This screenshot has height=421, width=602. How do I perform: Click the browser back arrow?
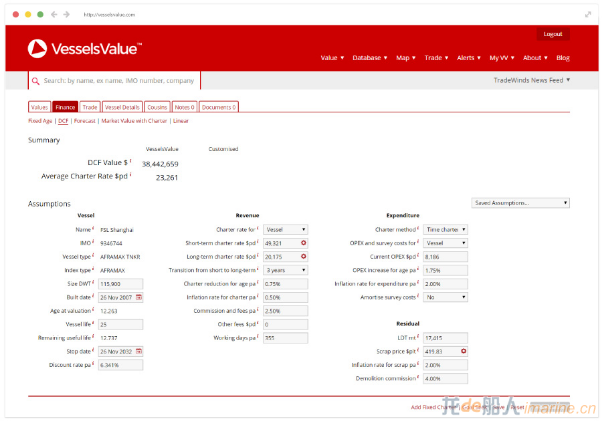click(54, 15)
